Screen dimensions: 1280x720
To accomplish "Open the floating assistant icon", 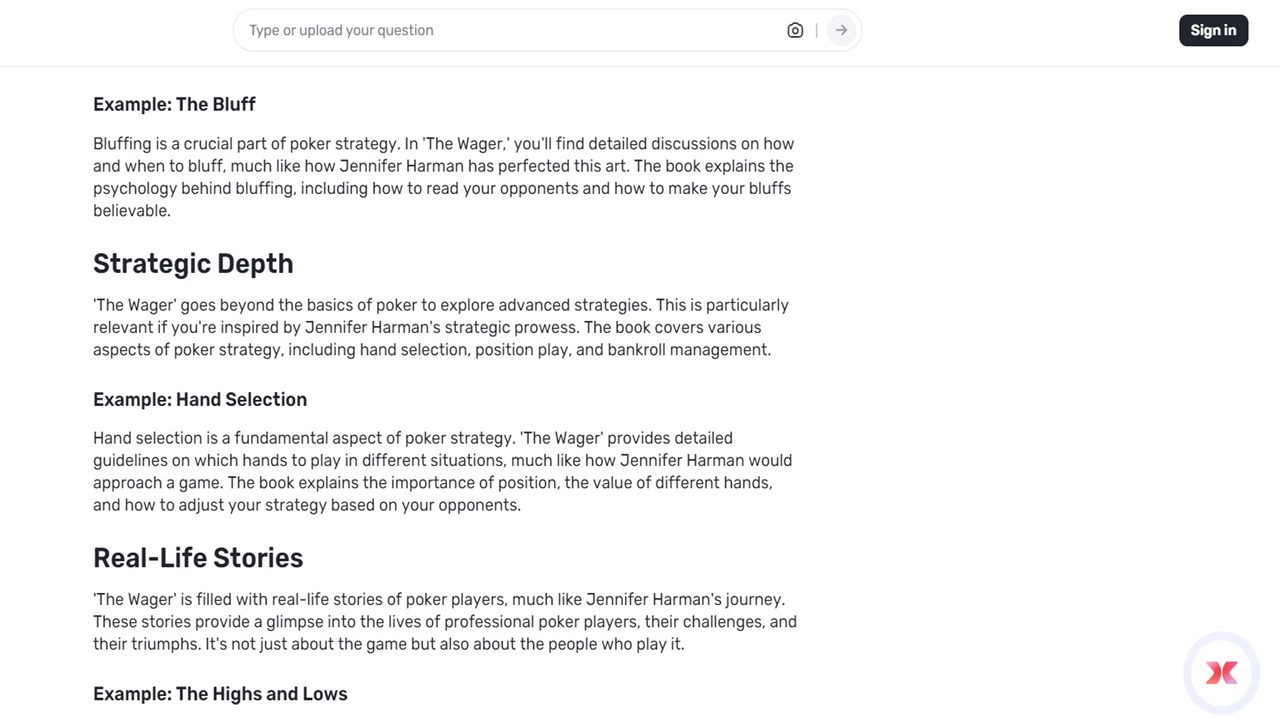I will point(1221,673).
